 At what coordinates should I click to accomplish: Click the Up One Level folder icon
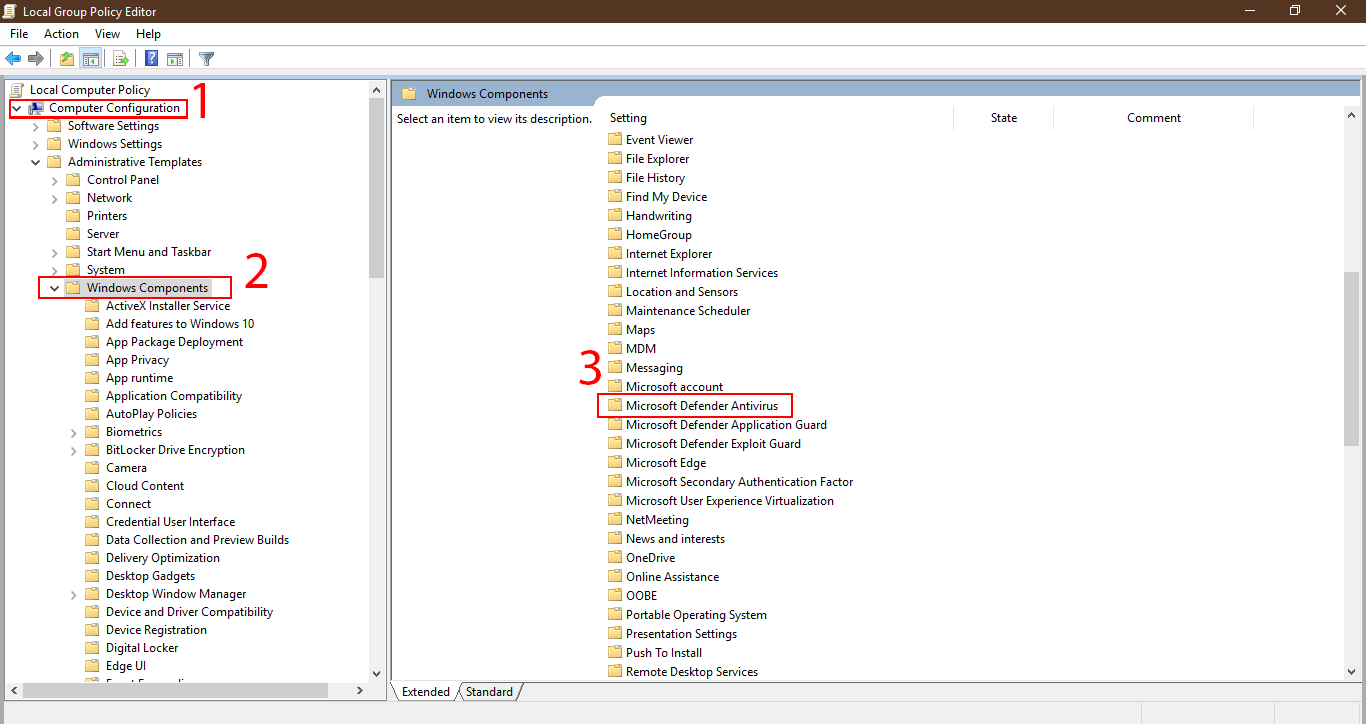pos(67,59)
